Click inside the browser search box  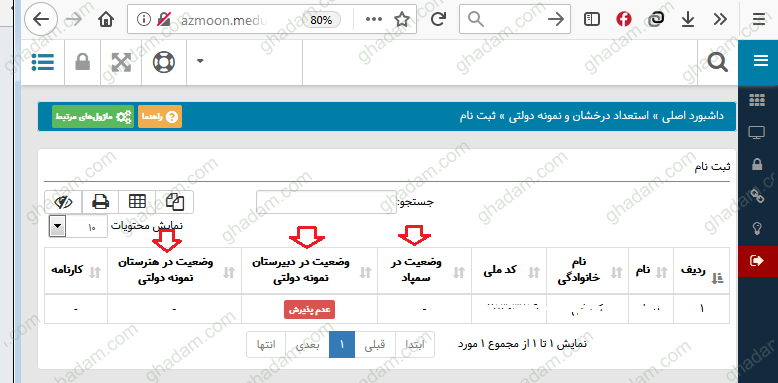coord(515,19)
